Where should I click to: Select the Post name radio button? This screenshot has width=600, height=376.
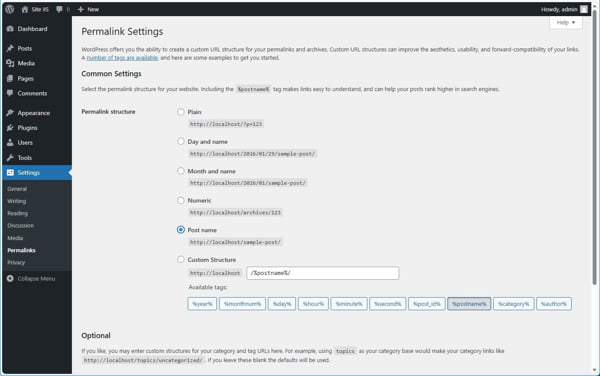coord(181,230)
